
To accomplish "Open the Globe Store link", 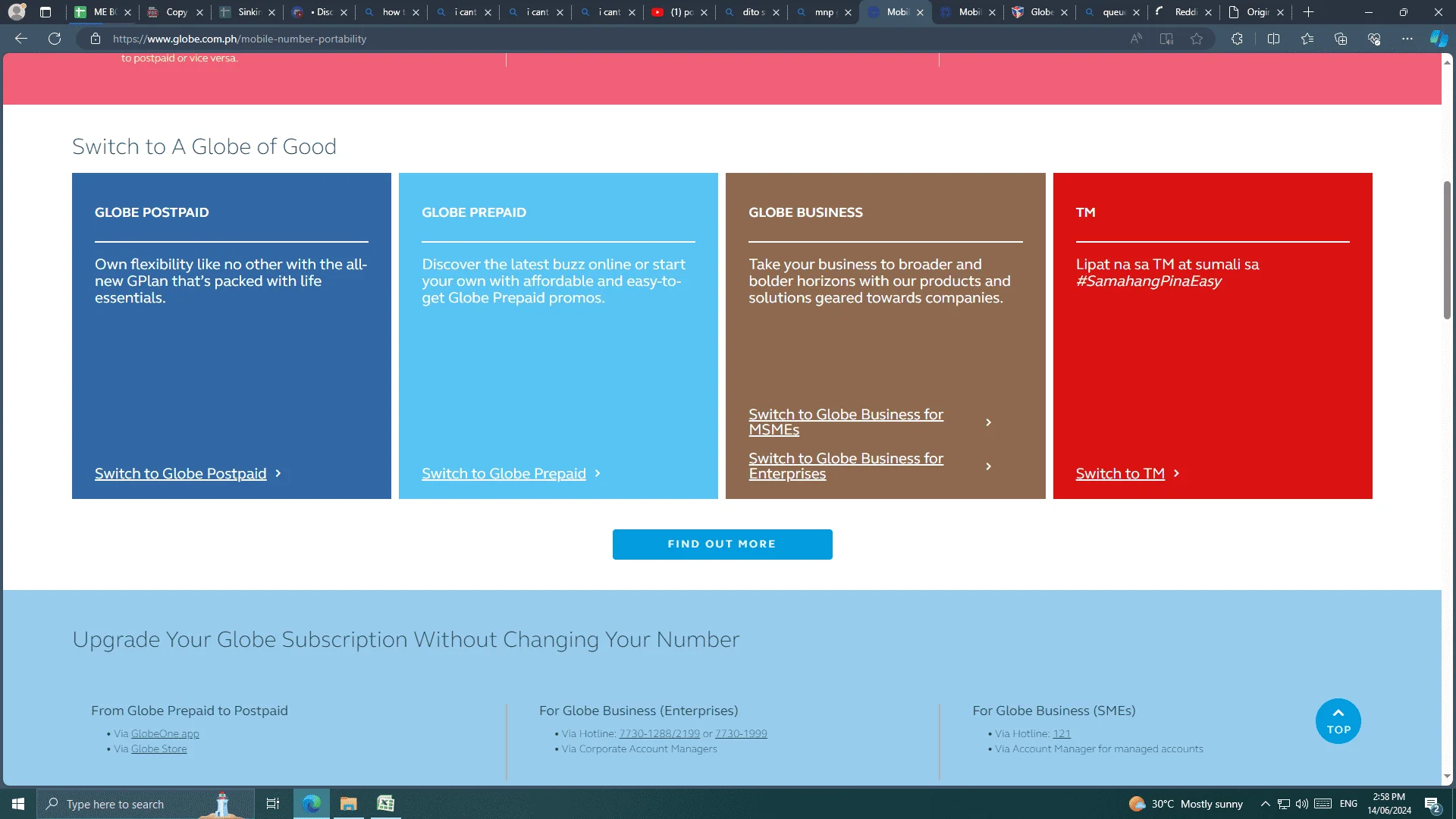I will [x=159, y=748].
